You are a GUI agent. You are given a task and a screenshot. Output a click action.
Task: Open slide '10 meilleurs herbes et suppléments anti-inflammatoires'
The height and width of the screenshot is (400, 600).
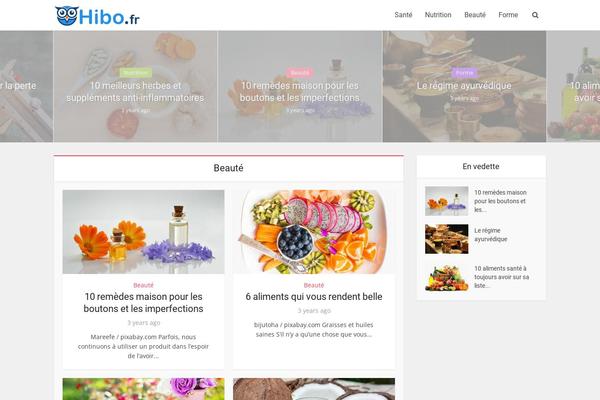[x=135, y=91]
